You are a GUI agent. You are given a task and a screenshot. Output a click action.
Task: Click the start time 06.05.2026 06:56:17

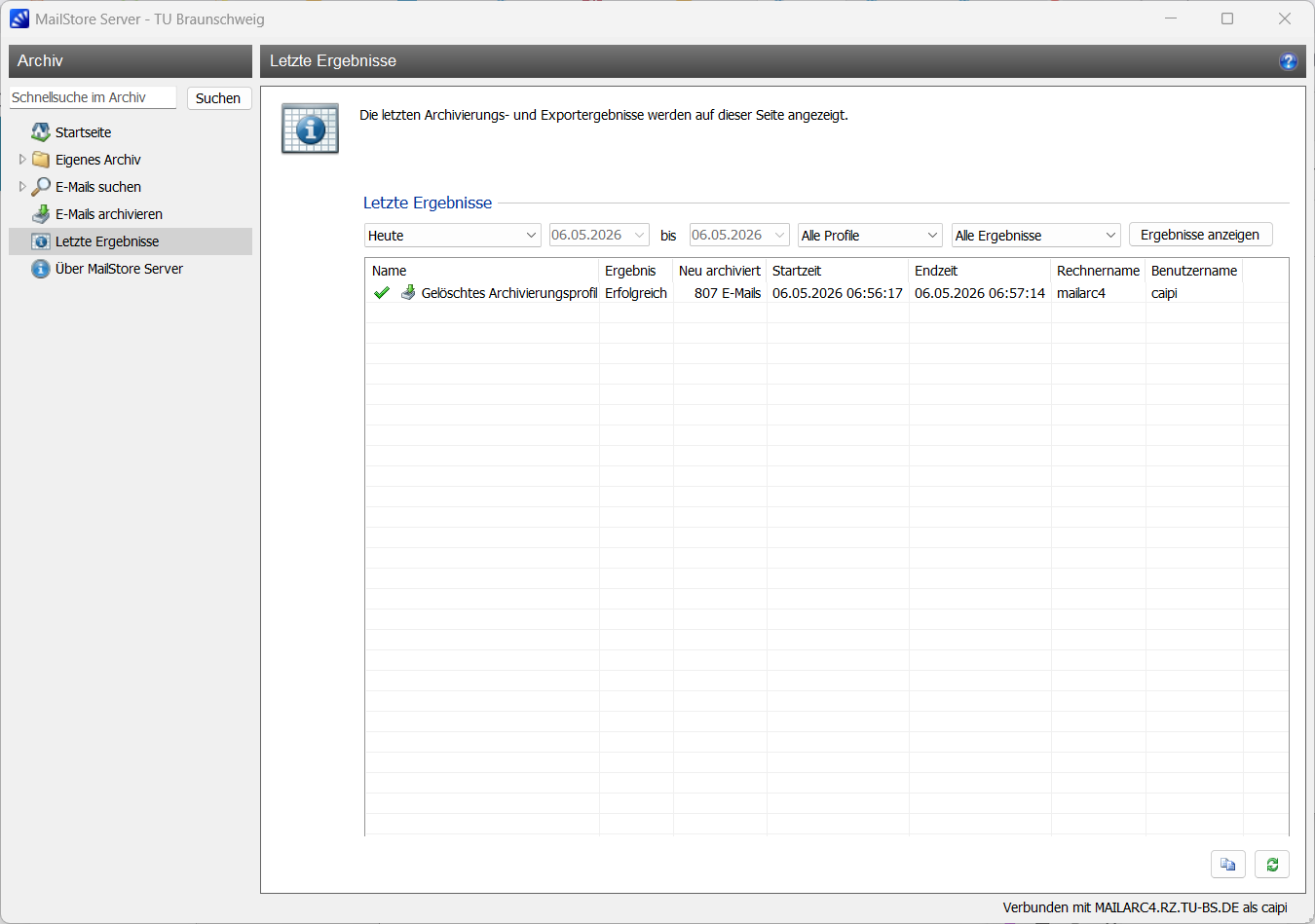[838, 293]
